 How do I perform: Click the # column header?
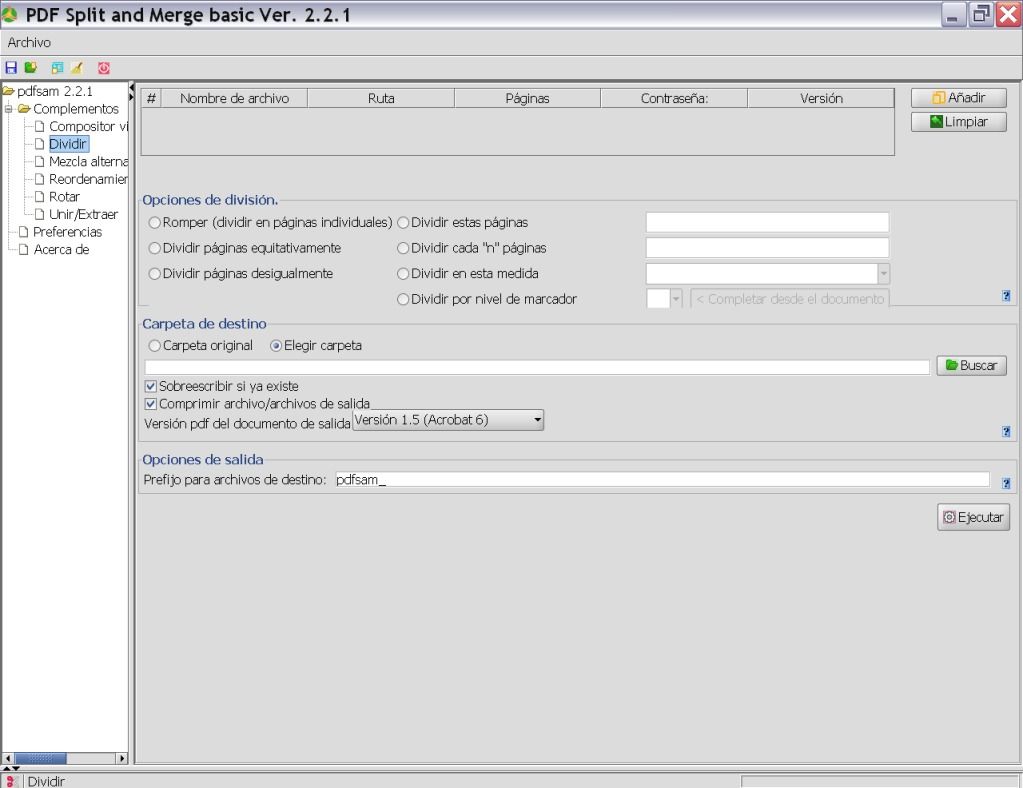151,98
